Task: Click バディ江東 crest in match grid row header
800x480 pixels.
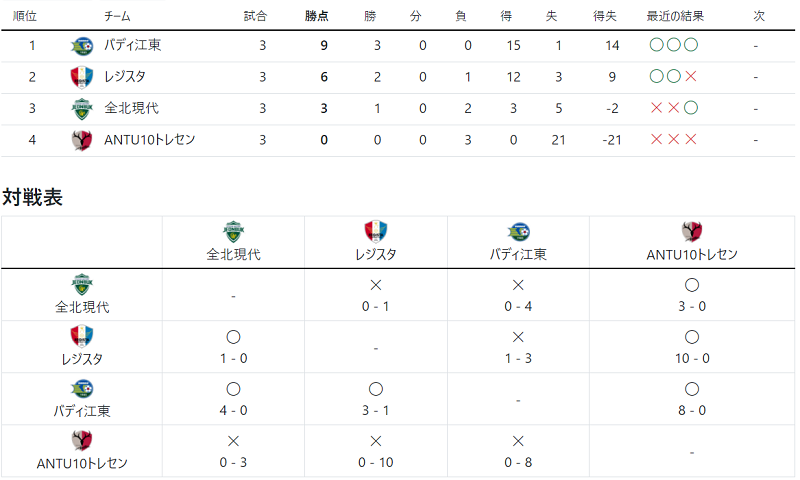Action: 82,389
